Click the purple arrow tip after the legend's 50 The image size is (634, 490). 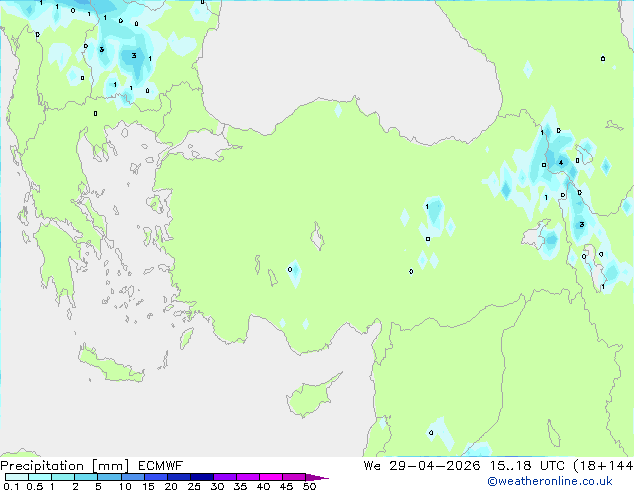[x=317, y=477]
